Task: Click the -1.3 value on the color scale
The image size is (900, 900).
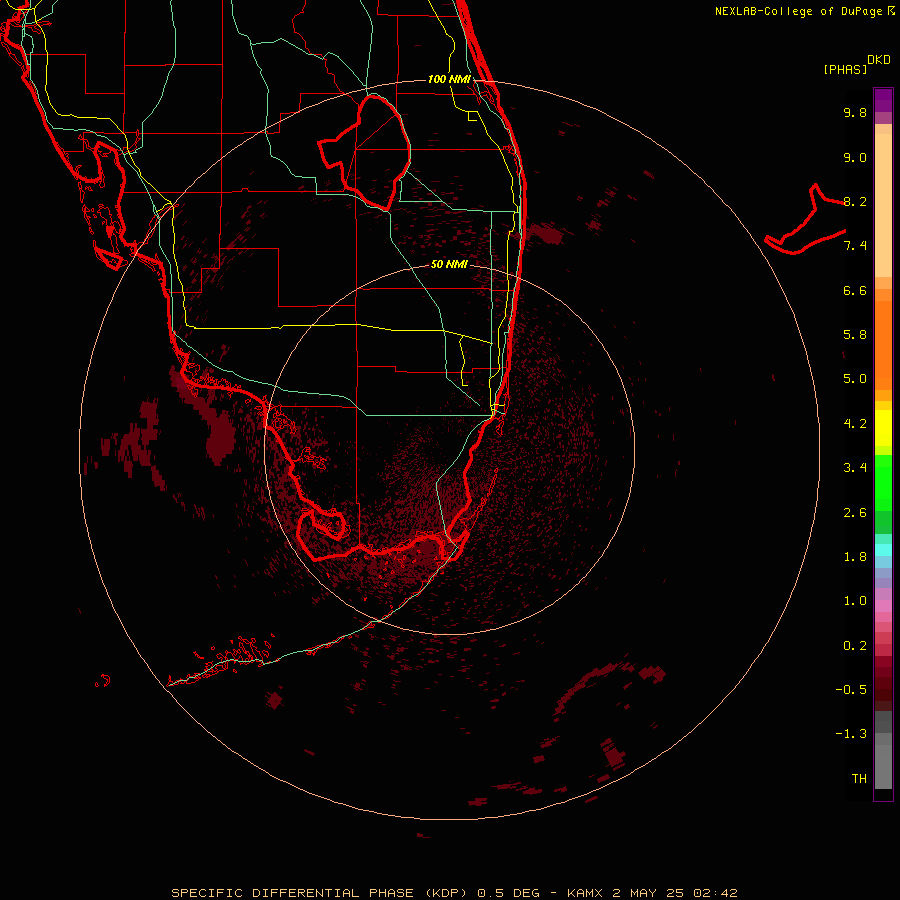Action: (851, 734)
